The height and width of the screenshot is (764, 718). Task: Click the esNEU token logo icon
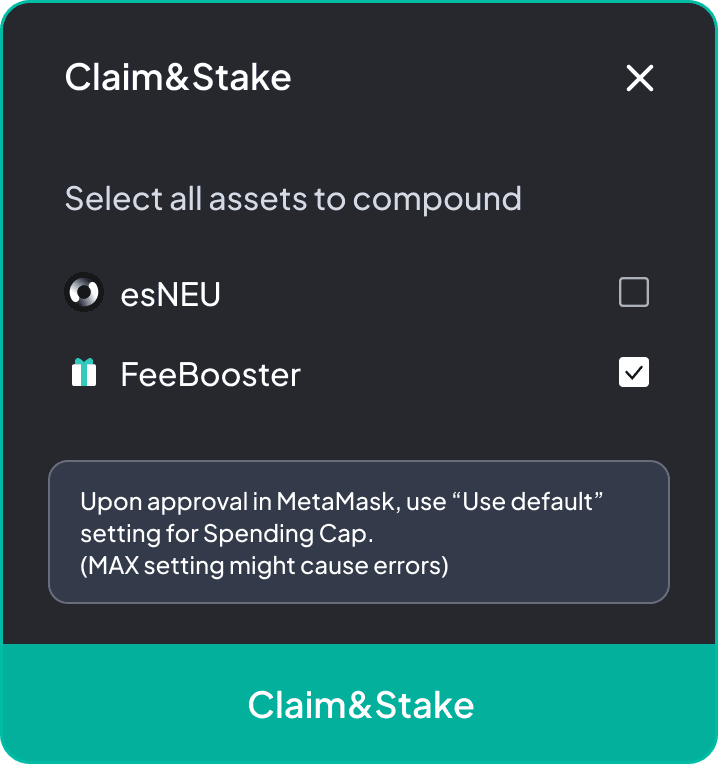[84, 292]
